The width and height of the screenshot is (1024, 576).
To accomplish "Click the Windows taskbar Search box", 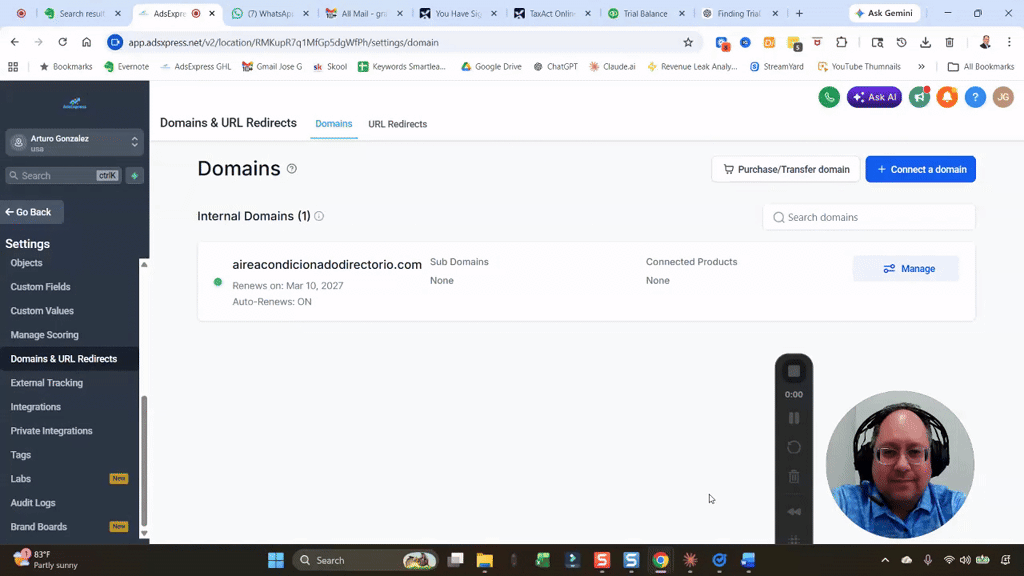I will click(x=365, y=560).
